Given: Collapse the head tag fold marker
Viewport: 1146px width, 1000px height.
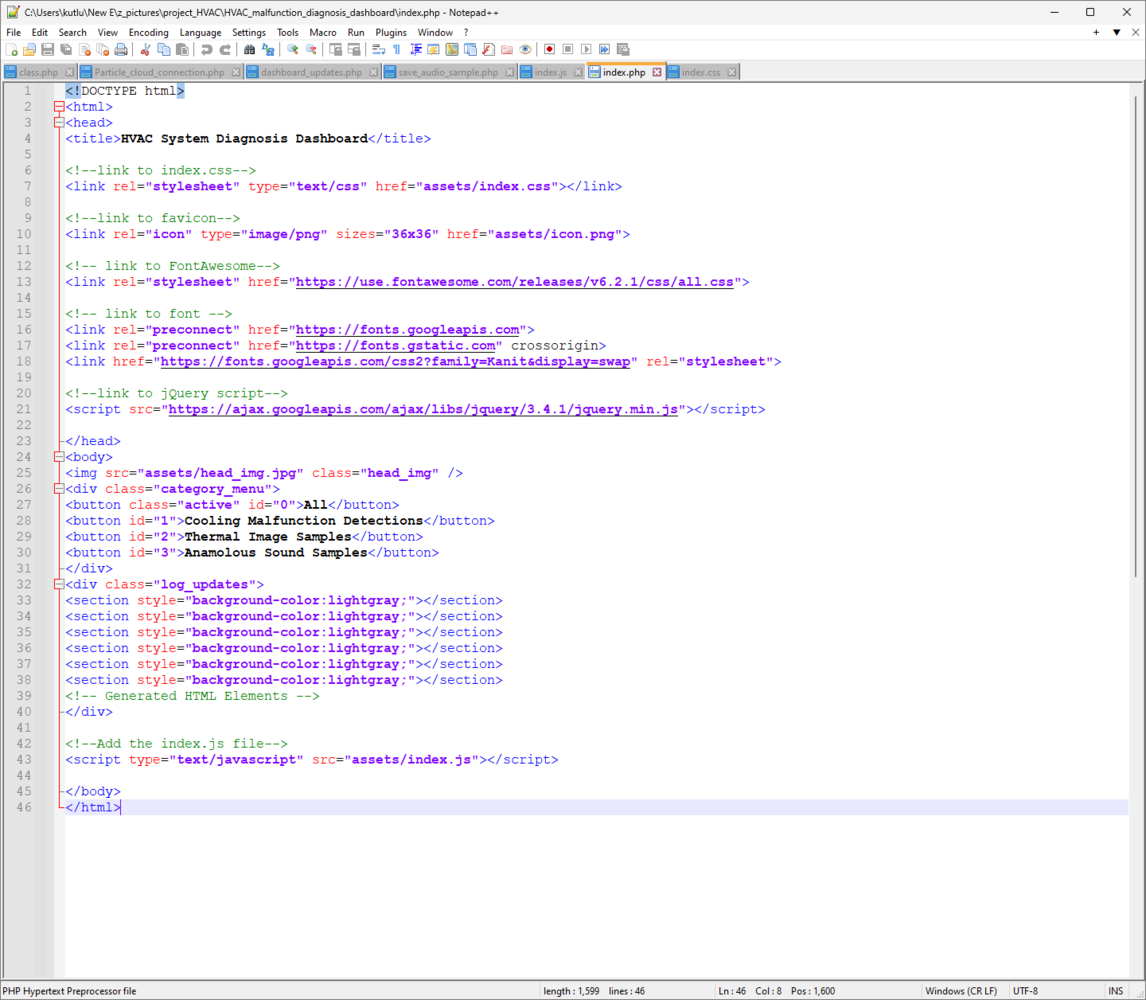Looking at the screenshot, I should click(59, 123).
